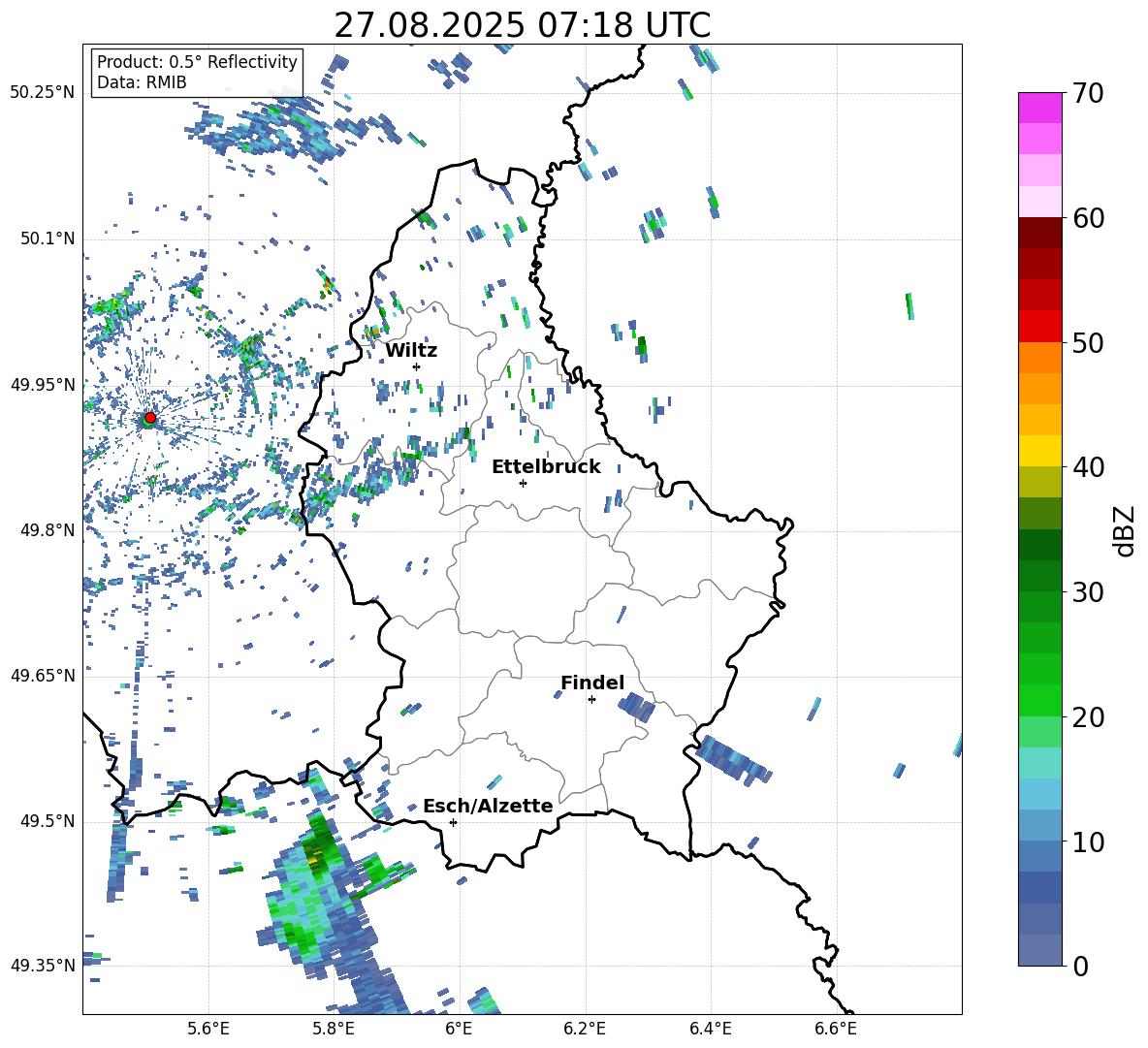Click the colorbar tick label 10
Screen dimensions: 1148x1048
[x=1088, y=842]
